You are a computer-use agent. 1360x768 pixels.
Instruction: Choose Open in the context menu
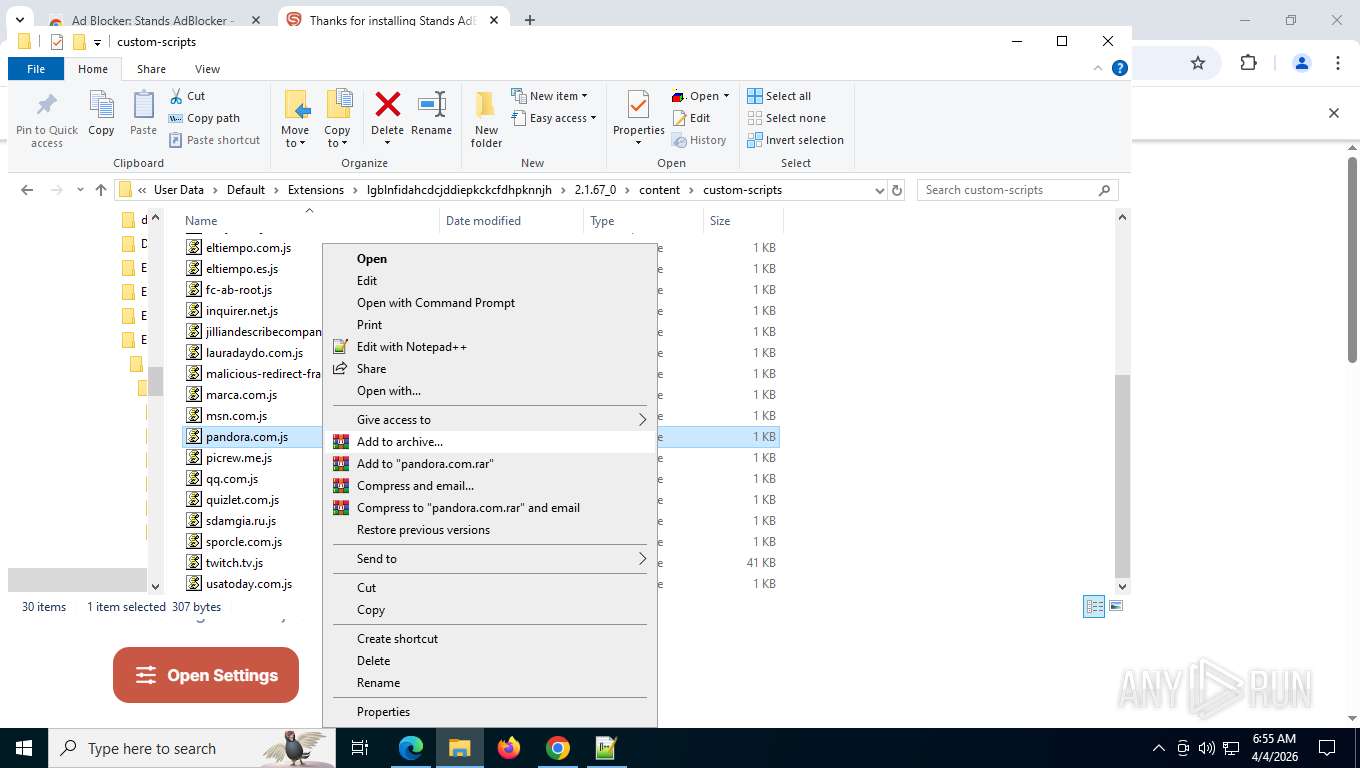coord(490,259)
